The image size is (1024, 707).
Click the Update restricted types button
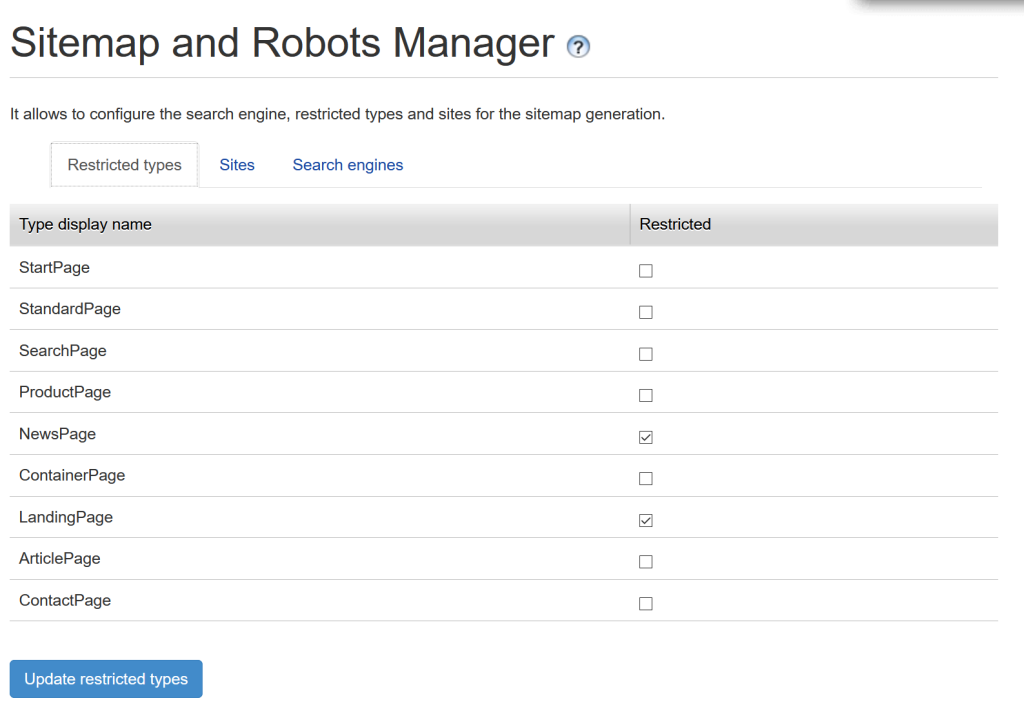click(105, 678)
